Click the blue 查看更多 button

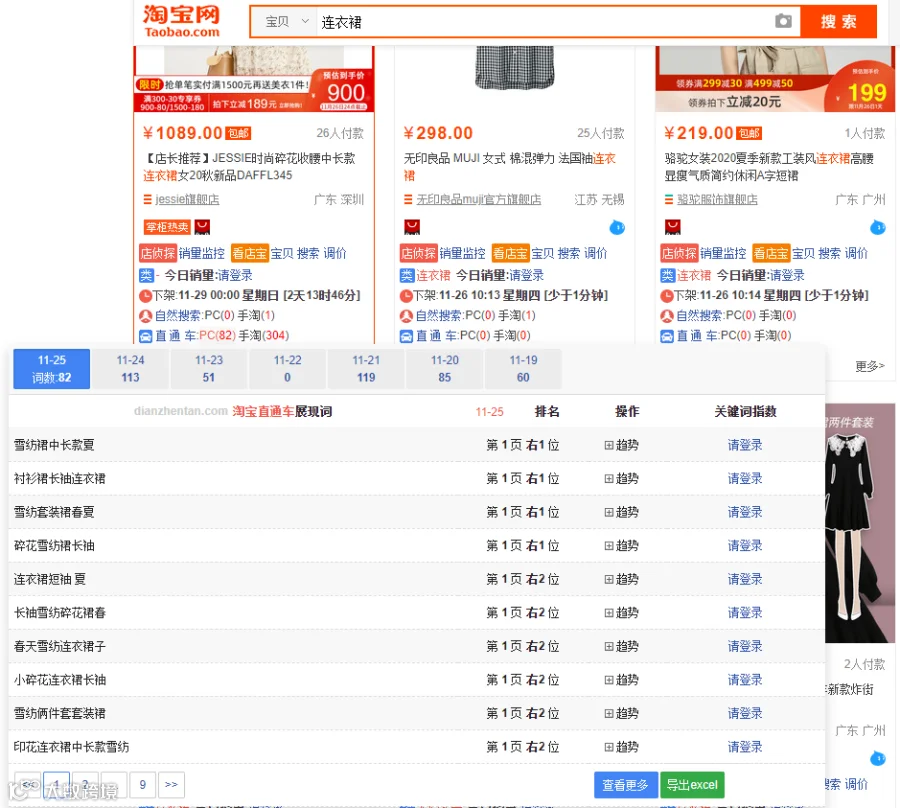tap(626, 784)
